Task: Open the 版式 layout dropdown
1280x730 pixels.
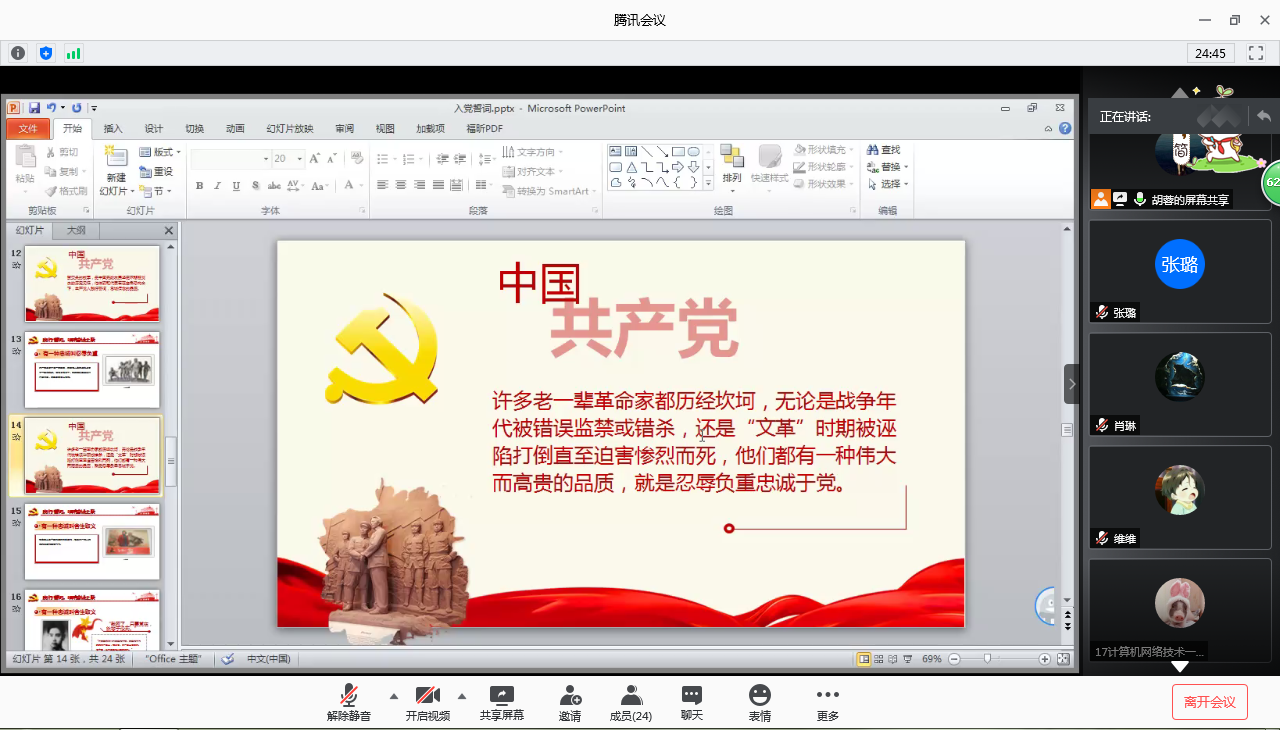Action: [160, 152]
